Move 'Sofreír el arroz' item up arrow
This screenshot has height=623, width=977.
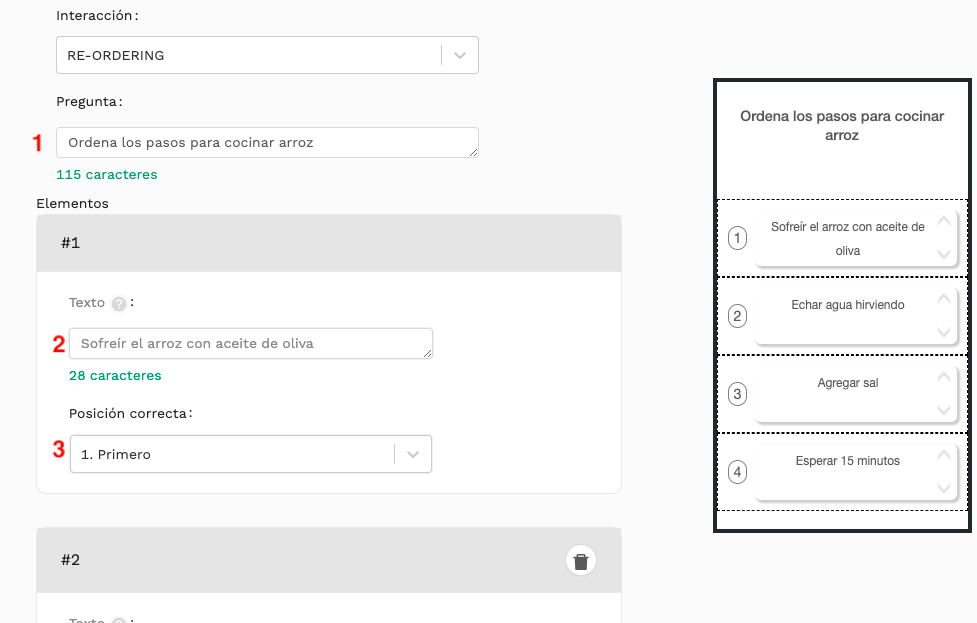[x=944, y=221]
